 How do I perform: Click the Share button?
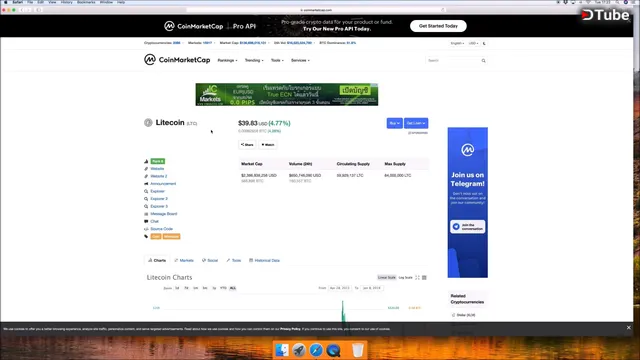pyautogui.click(x=247, y=144)
